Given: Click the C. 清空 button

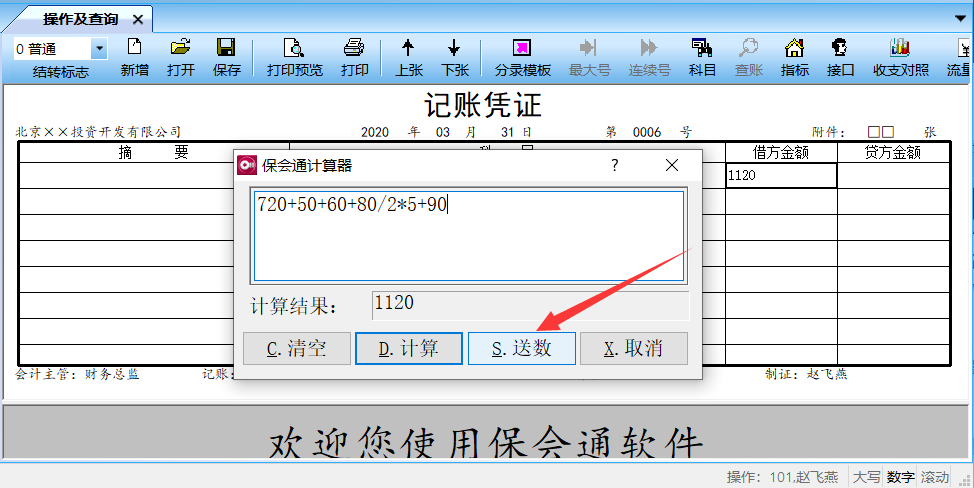Looking at the screenshot, I should (x=297, y=348).
